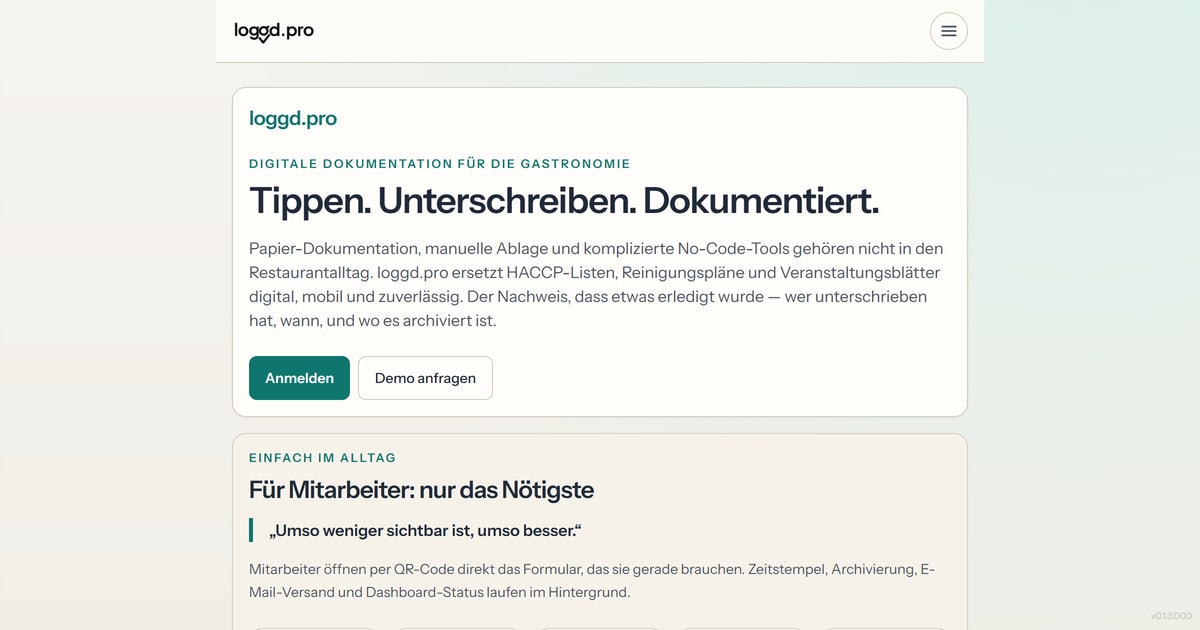Click the Anmelden button
Viewport: 1200px width, 630px height.
[299, 378]
